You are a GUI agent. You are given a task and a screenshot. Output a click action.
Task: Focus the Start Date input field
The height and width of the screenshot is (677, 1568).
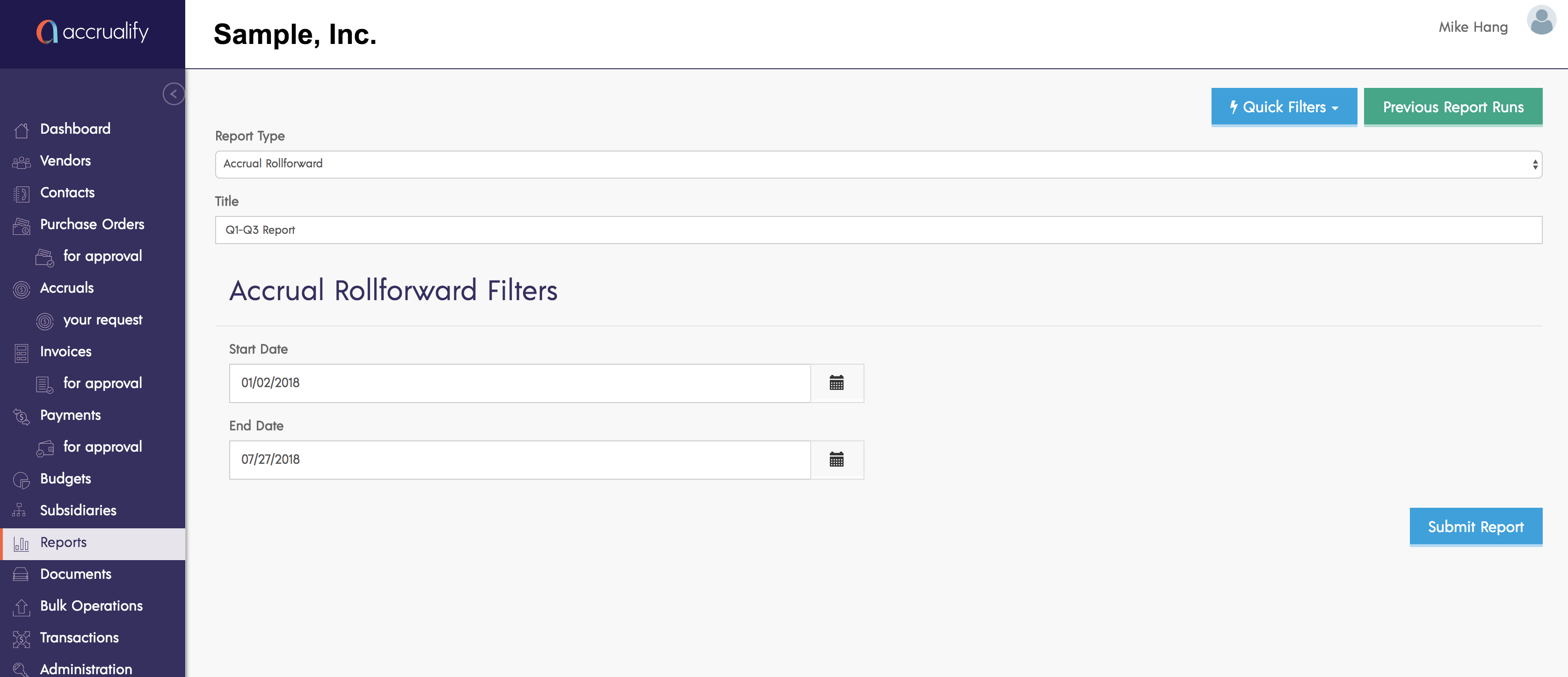tap(519, 382)
